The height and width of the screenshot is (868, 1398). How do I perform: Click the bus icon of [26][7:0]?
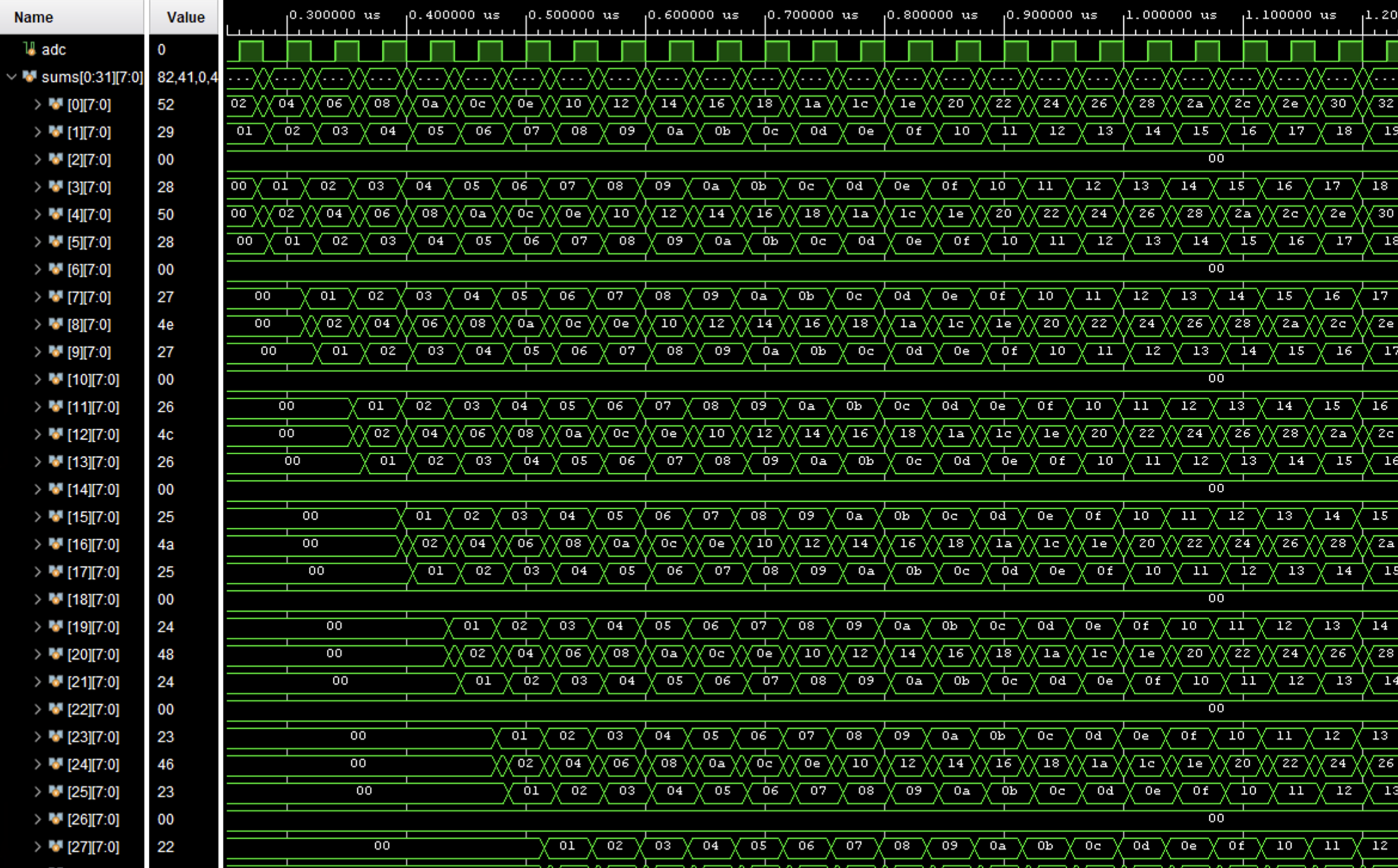point(56,819)
